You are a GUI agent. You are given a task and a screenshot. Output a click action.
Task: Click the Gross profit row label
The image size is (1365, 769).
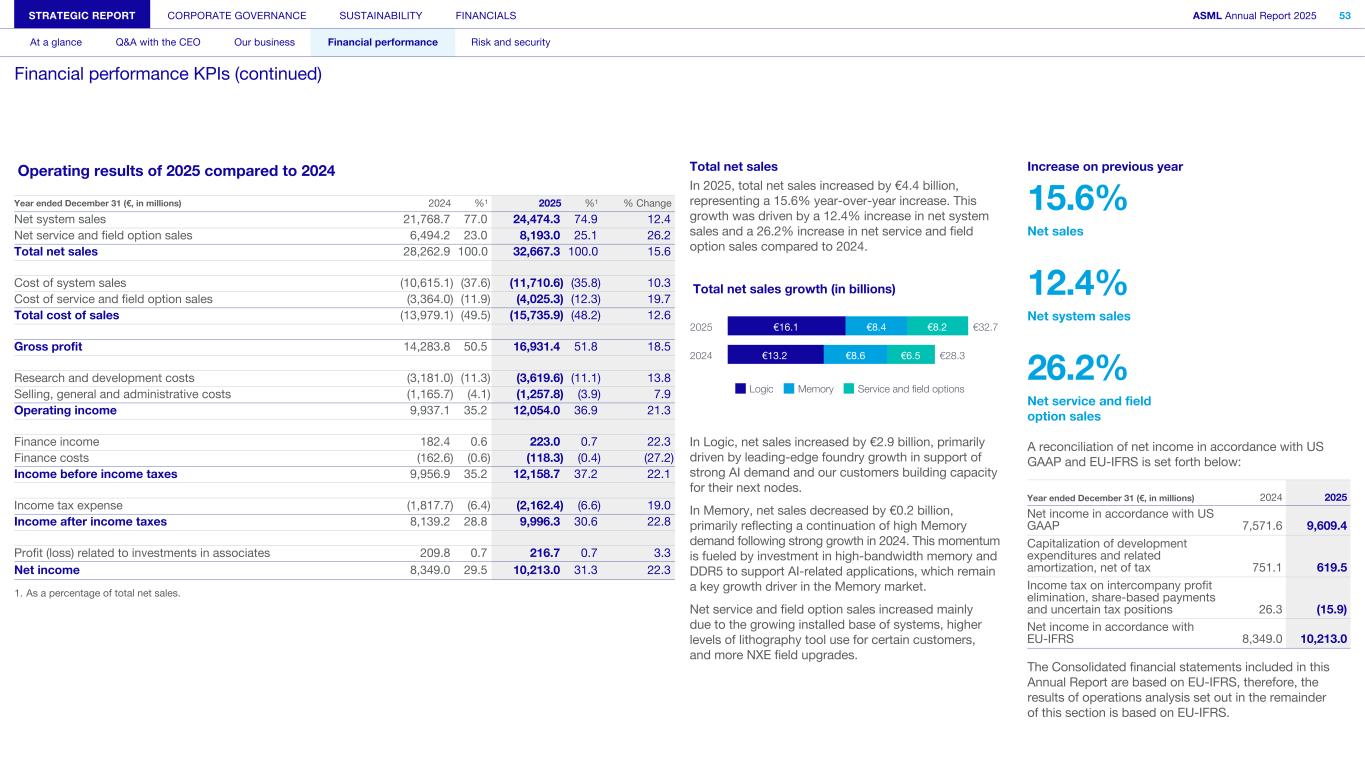48,347
